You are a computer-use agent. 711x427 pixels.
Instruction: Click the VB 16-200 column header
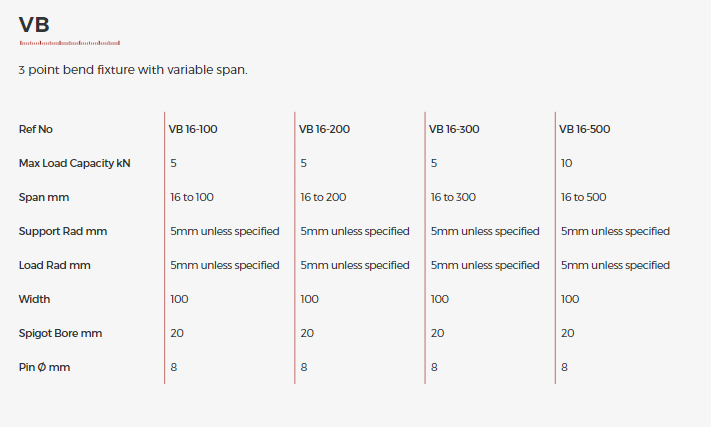pos(324,129)
